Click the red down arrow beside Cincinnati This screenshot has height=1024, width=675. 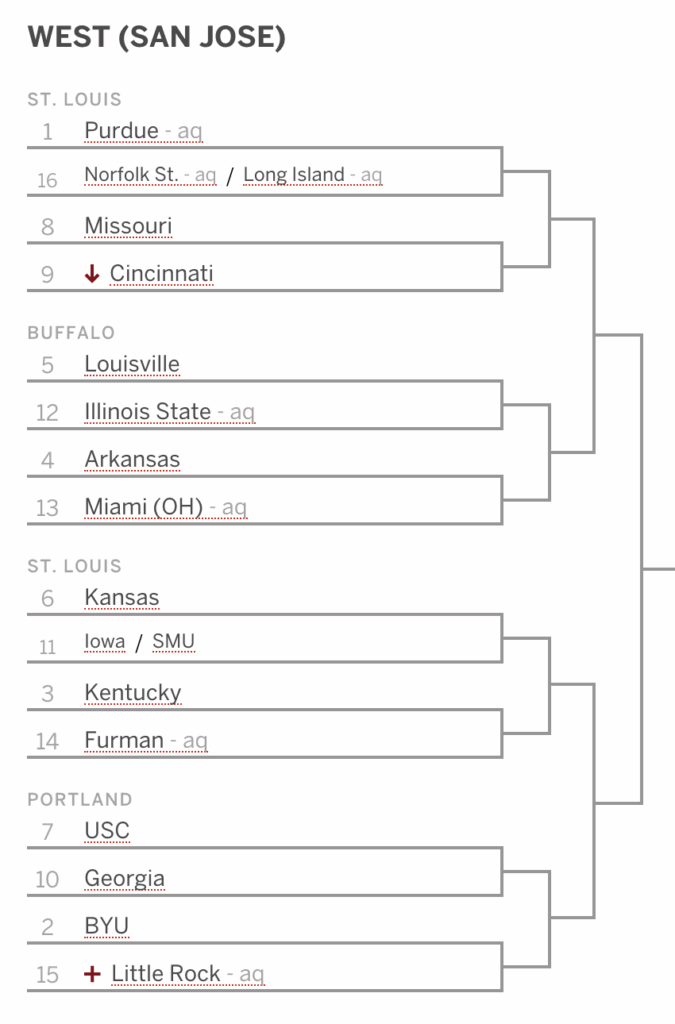[x=92, y=274]
